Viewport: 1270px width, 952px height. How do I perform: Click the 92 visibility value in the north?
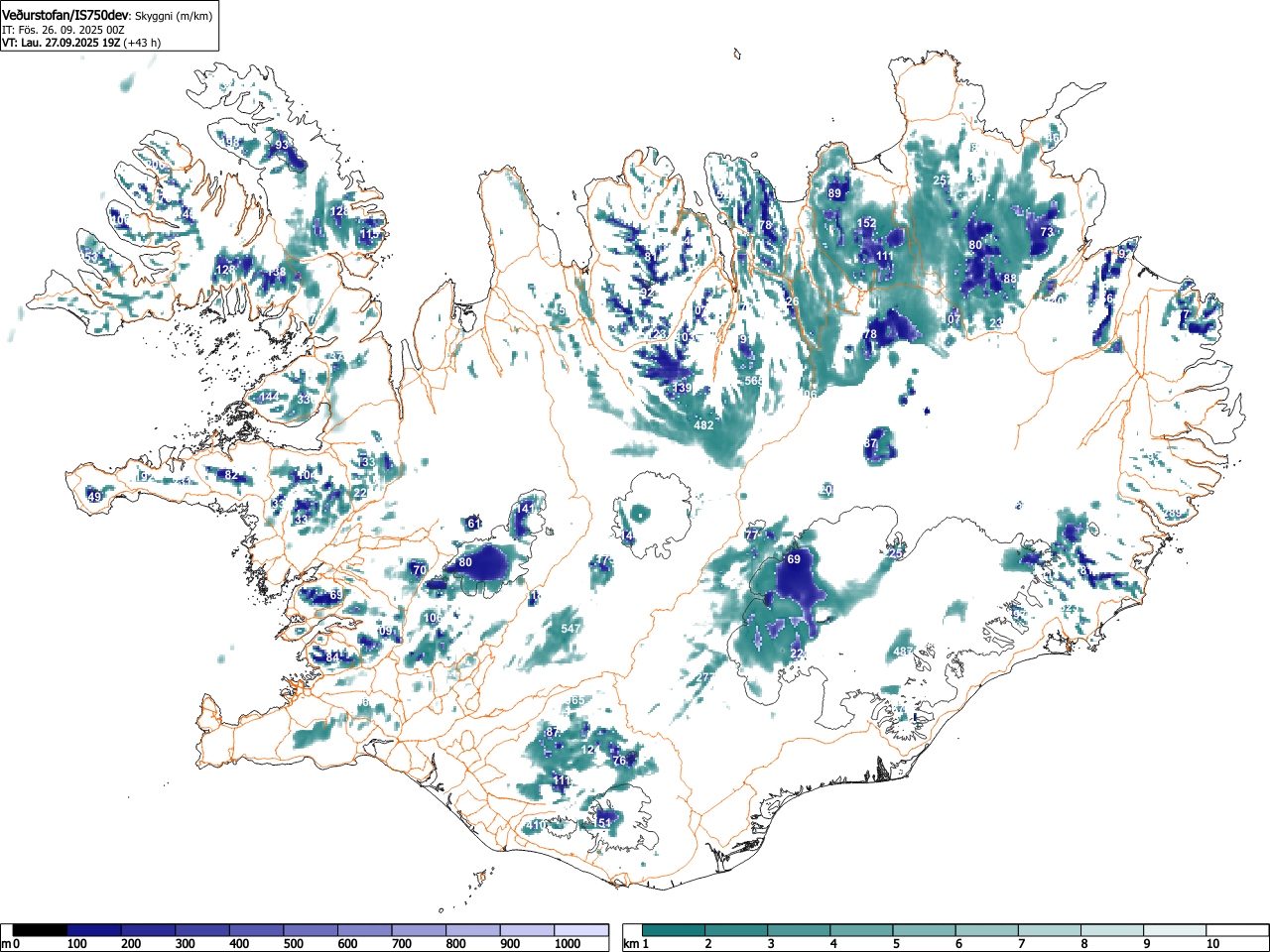pyautogui.click(x=647, y=294)
